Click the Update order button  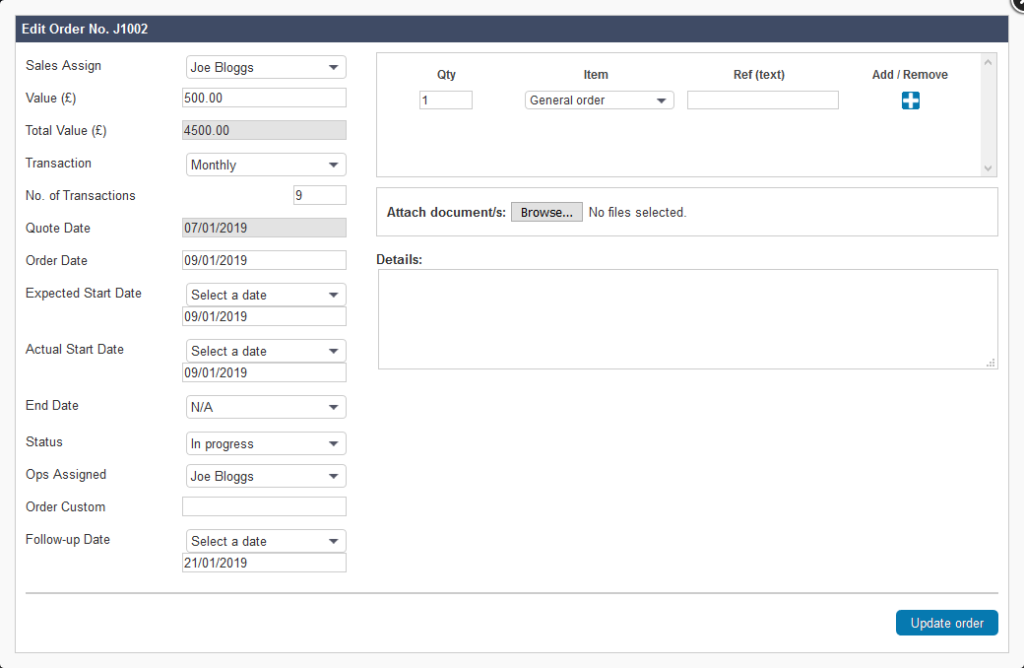tap(946, 622)
